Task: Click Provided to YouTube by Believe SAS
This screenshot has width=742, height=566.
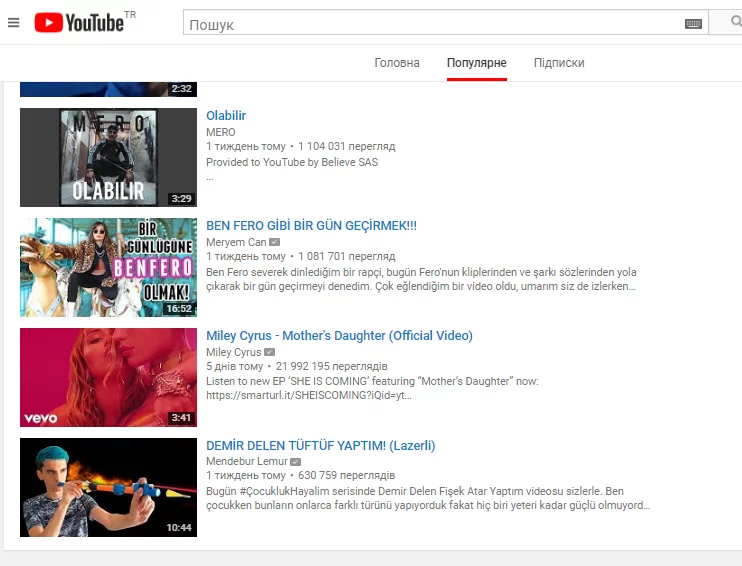Action: point(292,162)
